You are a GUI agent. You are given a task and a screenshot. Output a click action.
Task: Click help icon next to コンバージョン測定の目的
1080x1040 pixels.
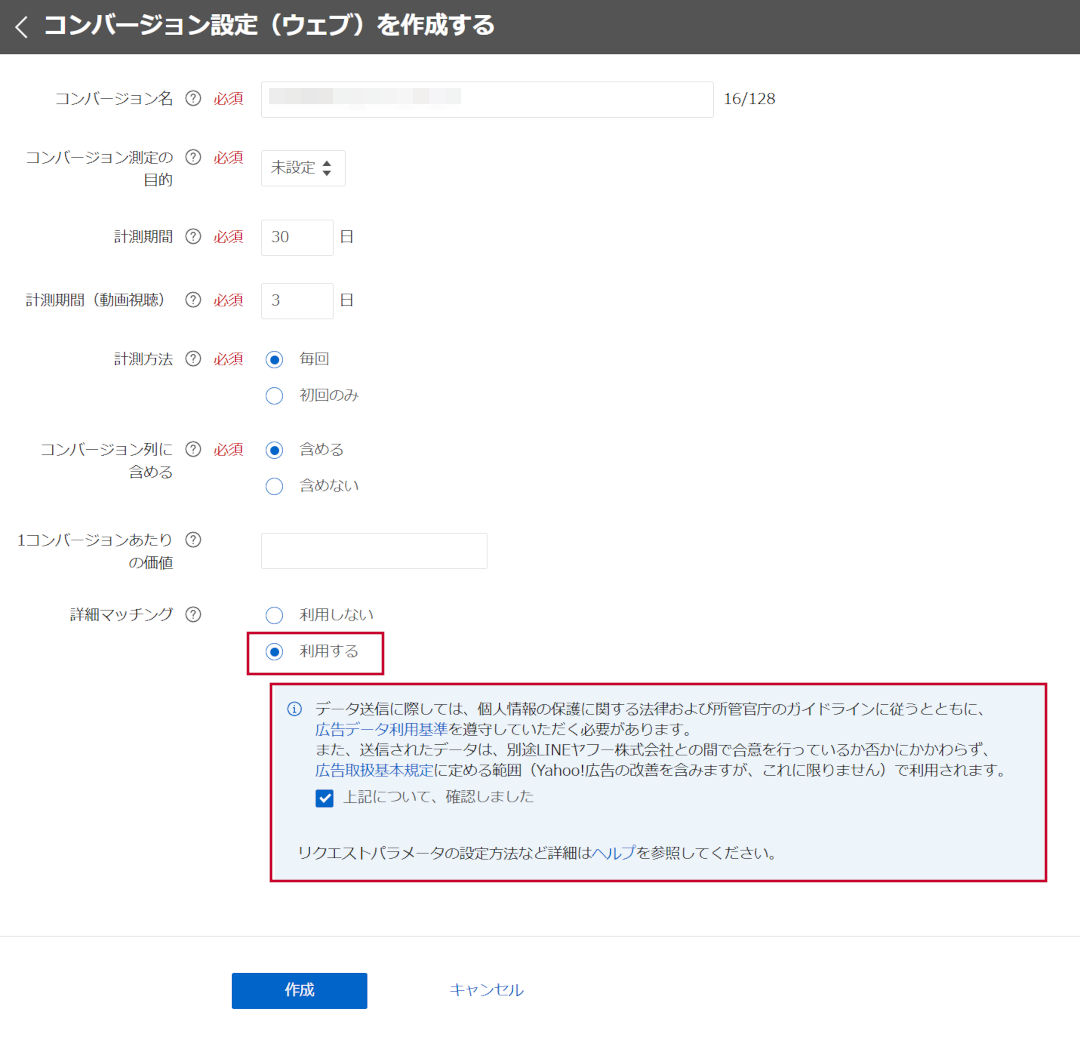[194, 157]
